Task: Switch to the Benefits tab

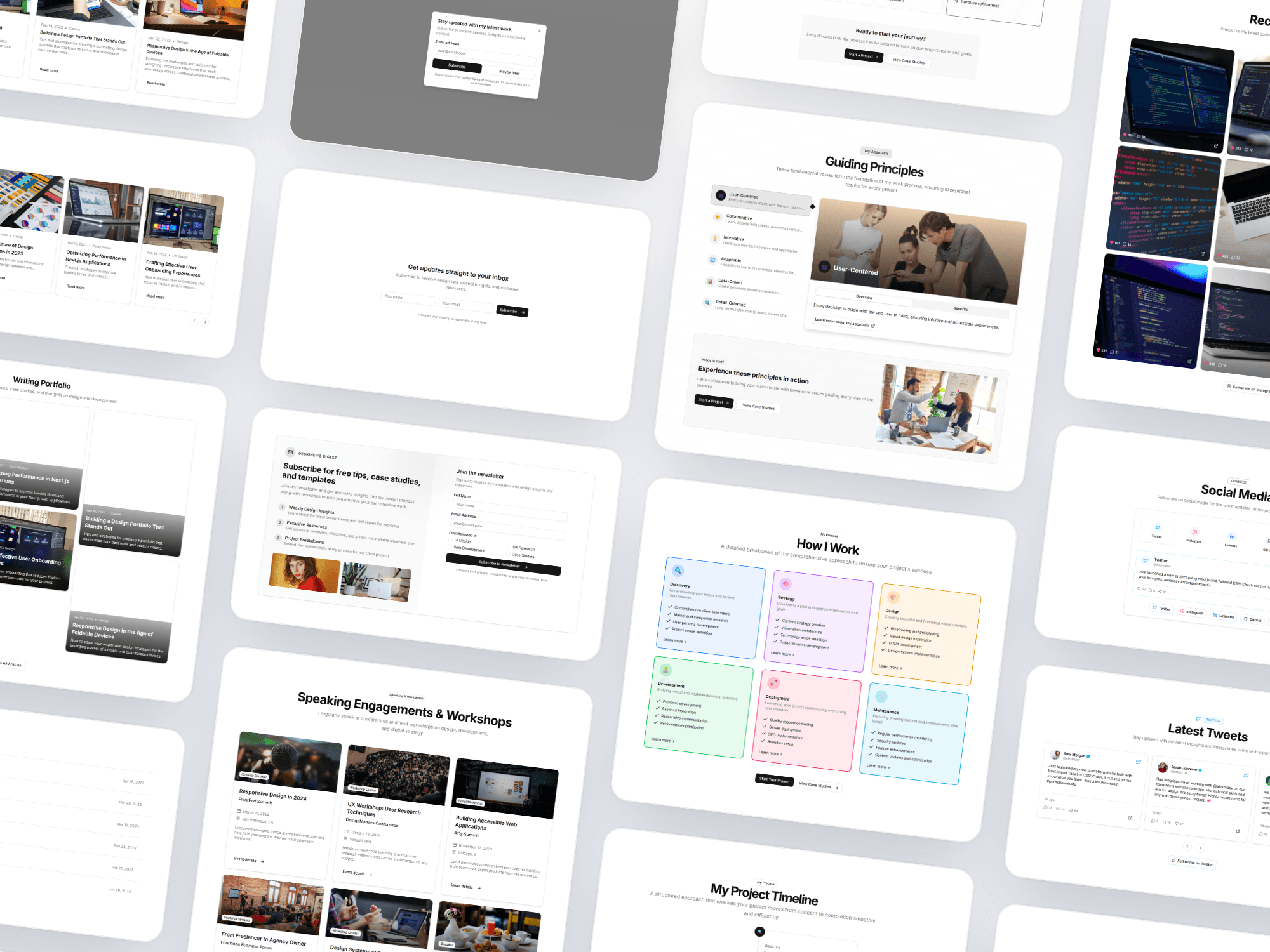Action: (x=960, y=308)
